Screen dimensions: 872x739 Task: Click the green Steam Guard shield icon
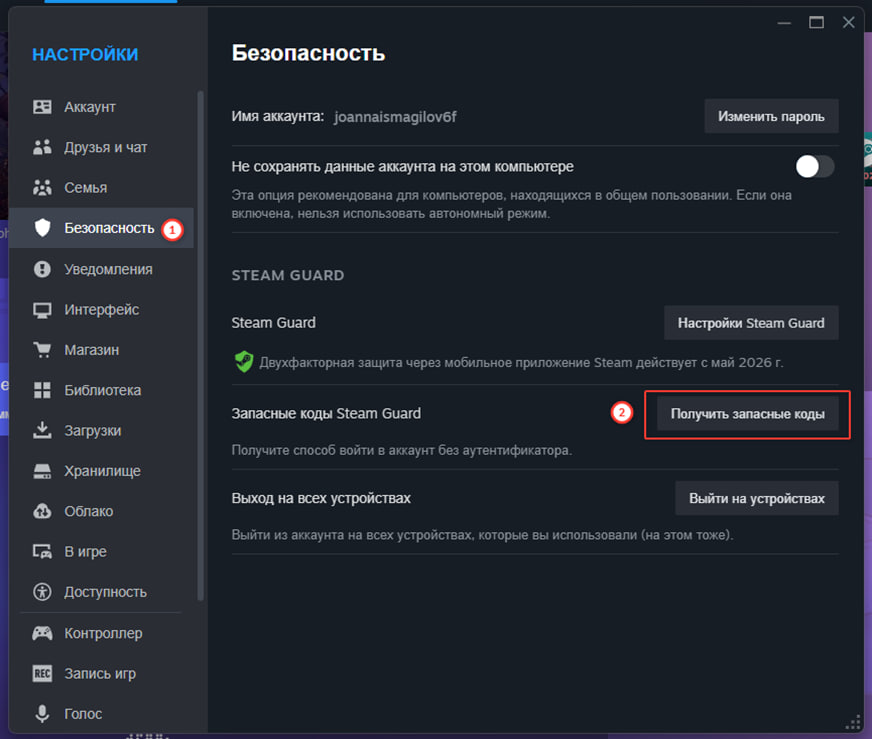(x=244, y=362)
